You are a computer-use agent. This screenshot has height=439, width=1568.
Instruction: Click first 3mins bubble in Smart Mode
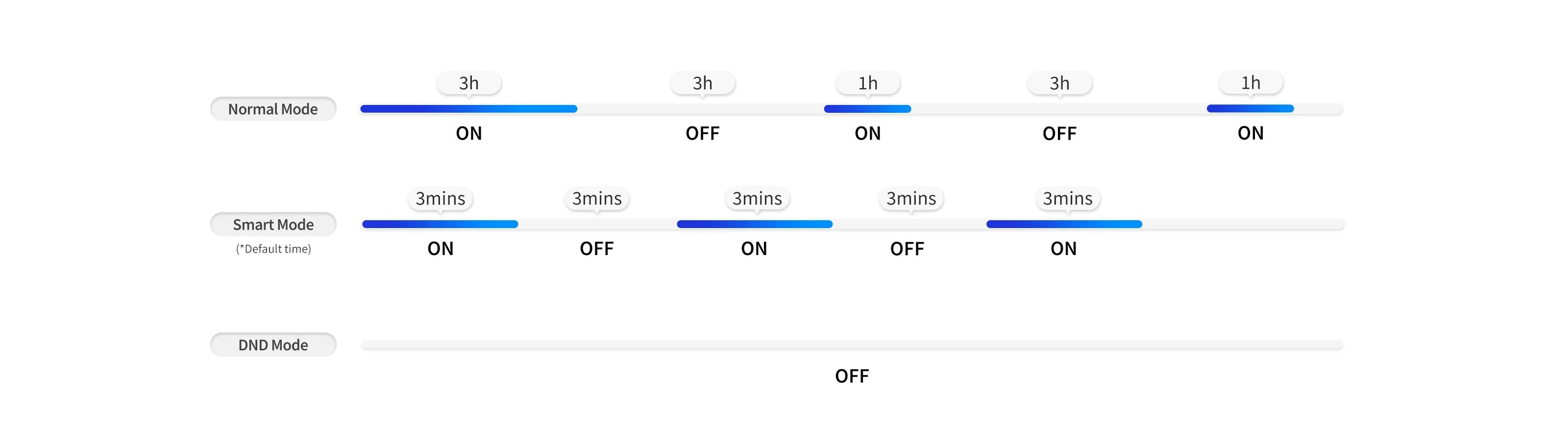click(x=440, y=198)
